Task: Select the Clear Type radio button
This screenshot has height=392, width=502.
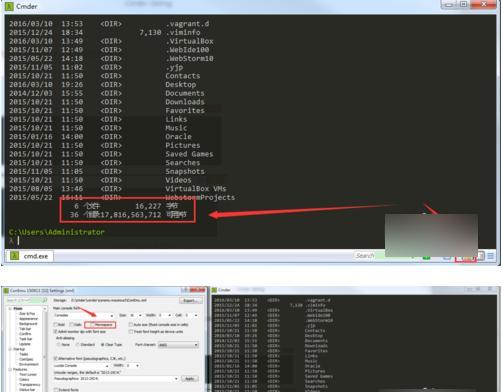Action: [102, 345]
